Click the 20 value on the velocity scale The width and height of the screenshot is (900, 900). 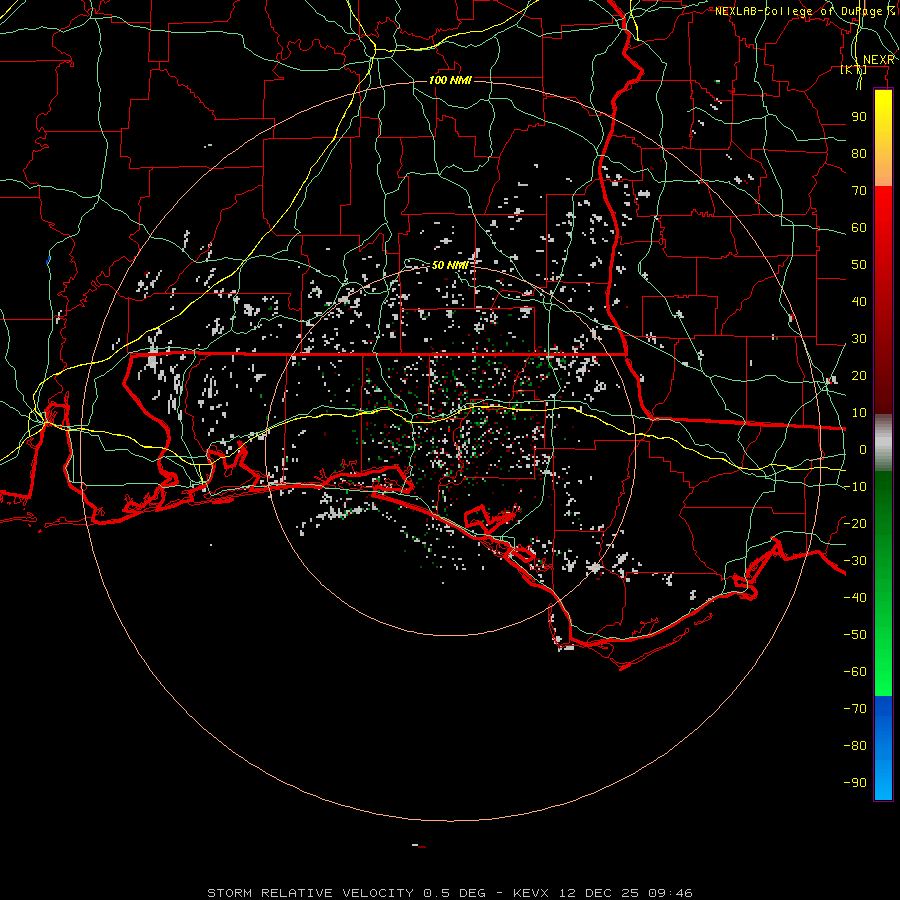click(859, 376)
